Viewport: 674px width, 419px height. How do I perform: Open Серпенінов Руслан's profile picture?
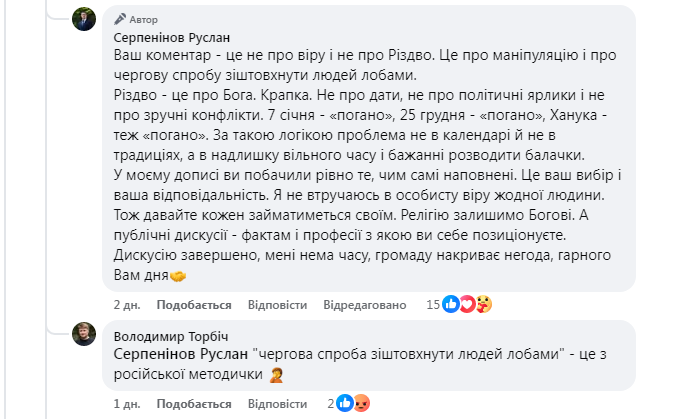[x=84, y=18]
